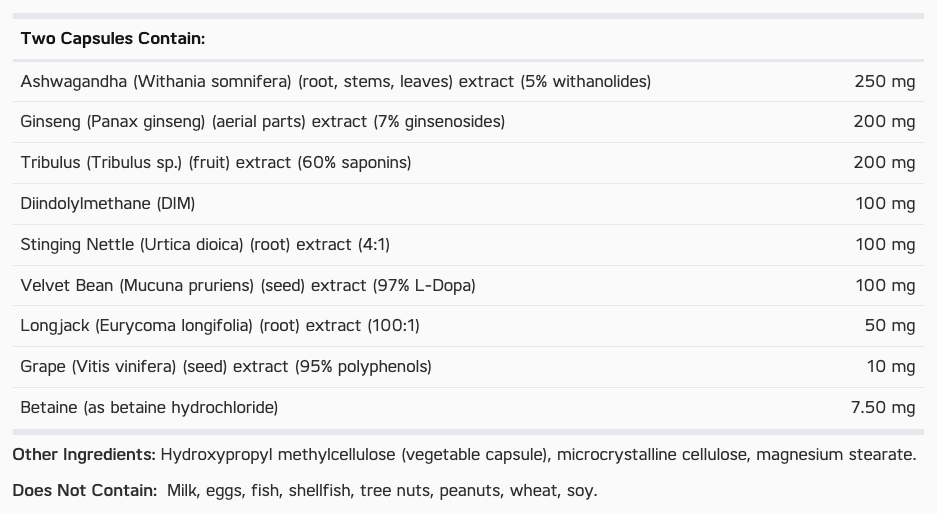Select the Ashwagandha extract ingredient row
Viewport: 937px width, 514px height.
point(468,81)
